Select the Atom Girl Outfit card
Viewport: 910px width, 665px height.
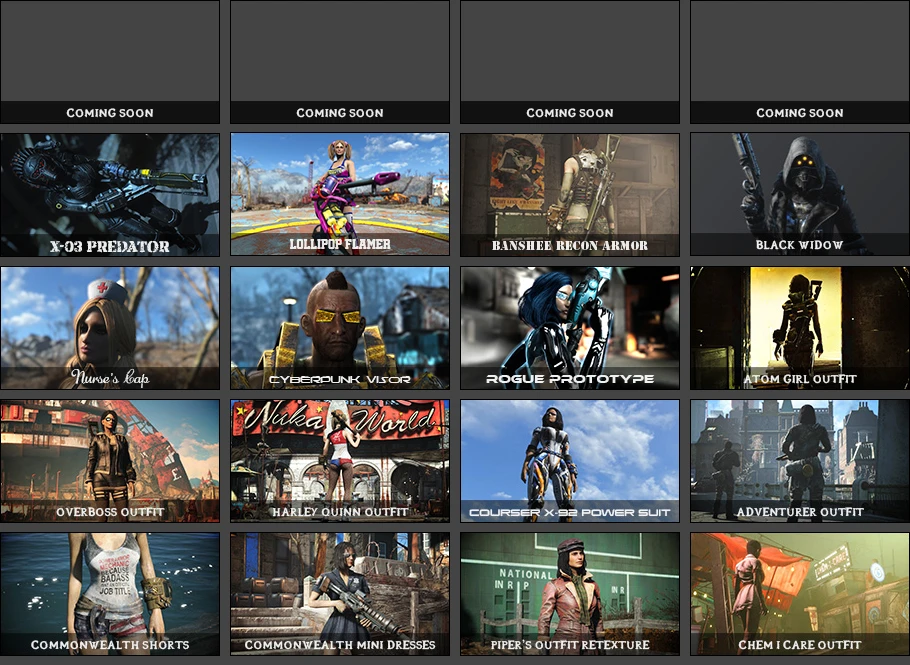[800, 328]
